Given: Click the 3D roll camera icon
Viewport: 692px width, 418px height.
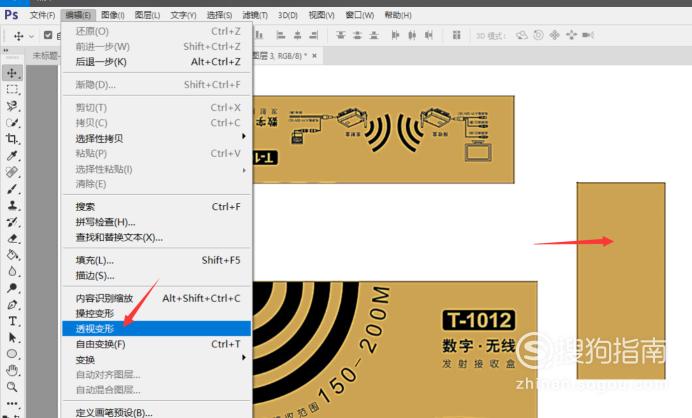Looking at the screenshot, I should tap(538, 35).
